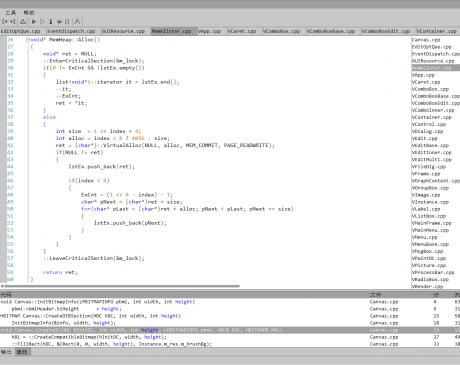Collapse the MemHeap::Alloc function fold marker

[x=28, y=40]
